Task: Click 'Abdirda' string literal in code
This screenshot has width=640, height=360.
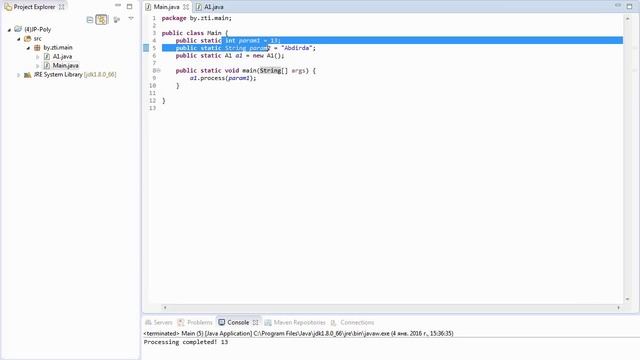Action: tap(297, 48)
